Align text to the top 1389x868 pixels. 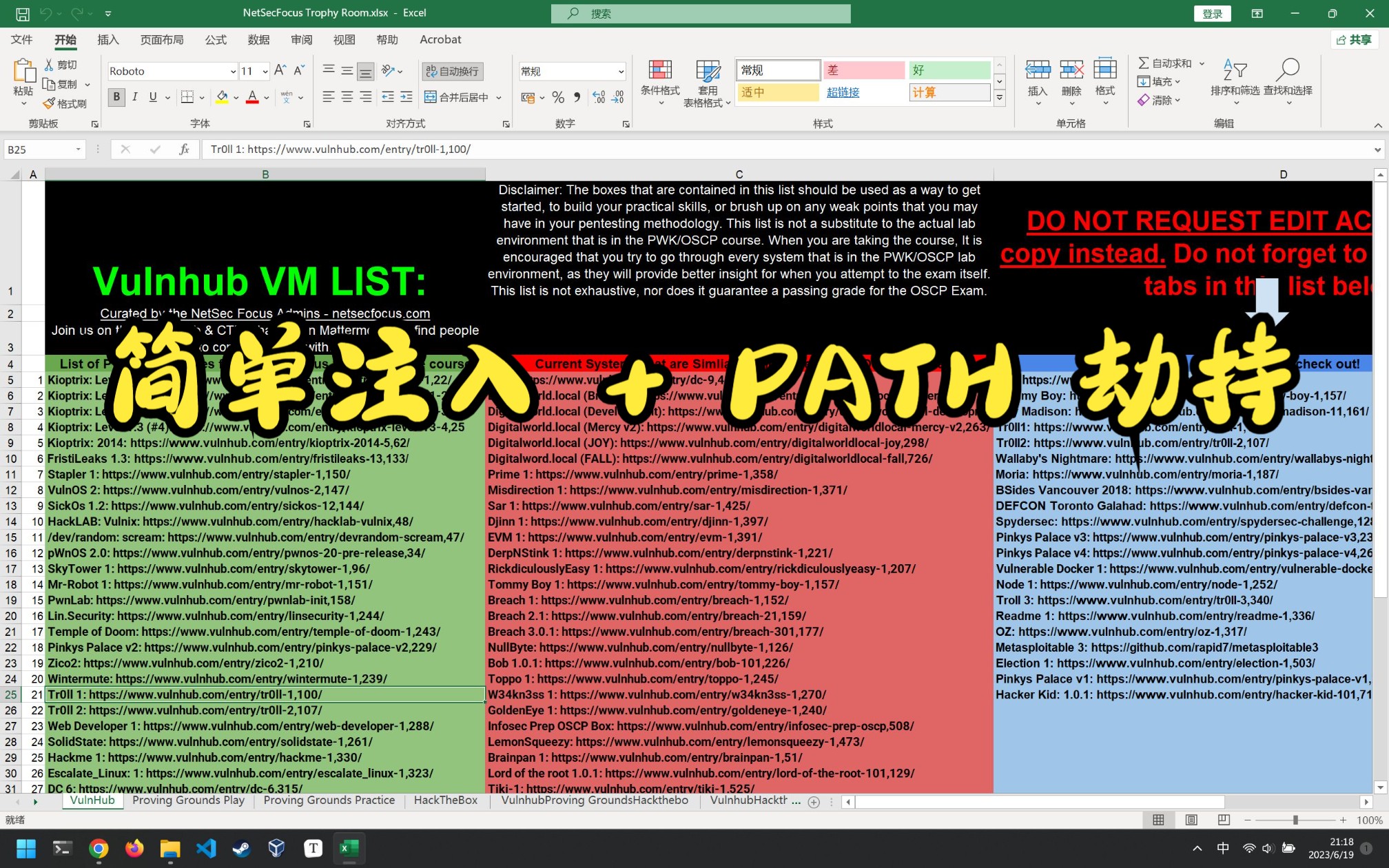tap(329, 70)
